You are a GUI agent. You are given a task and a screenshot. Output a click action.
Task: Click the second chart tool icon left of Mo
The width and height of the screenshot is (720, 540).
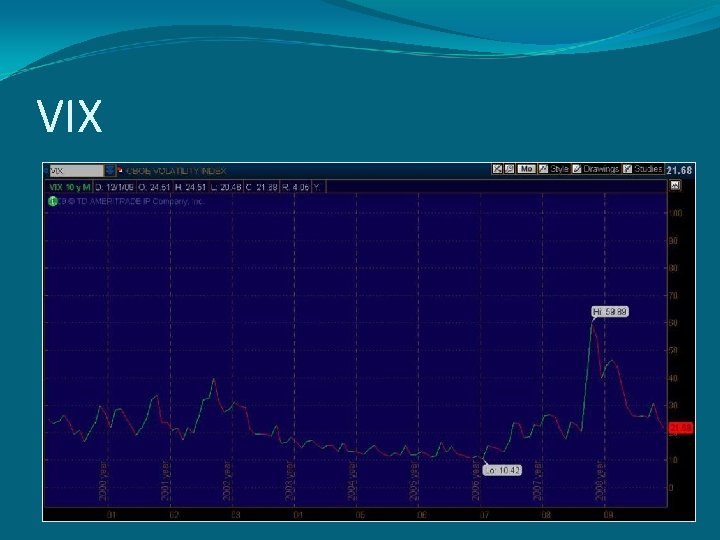click(509, 169)
